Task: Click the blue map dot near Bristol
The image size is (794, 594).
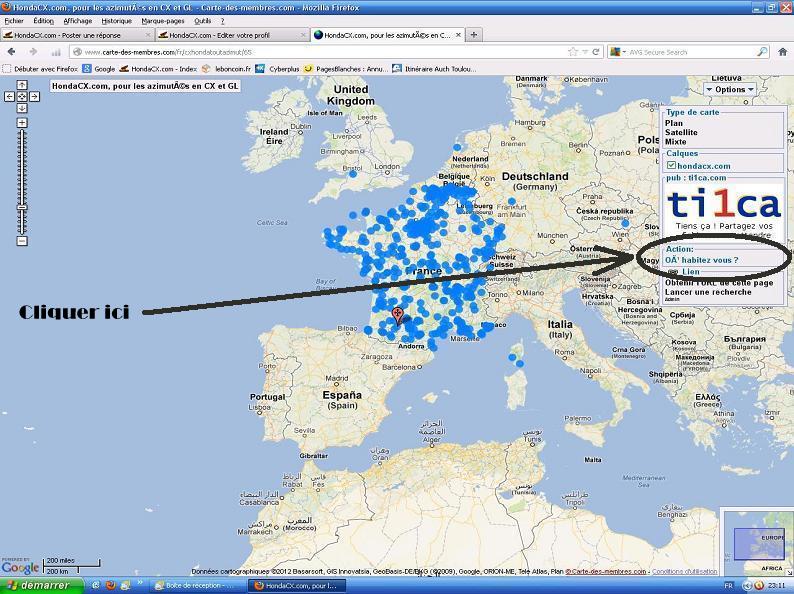Action: pos(353,174)
